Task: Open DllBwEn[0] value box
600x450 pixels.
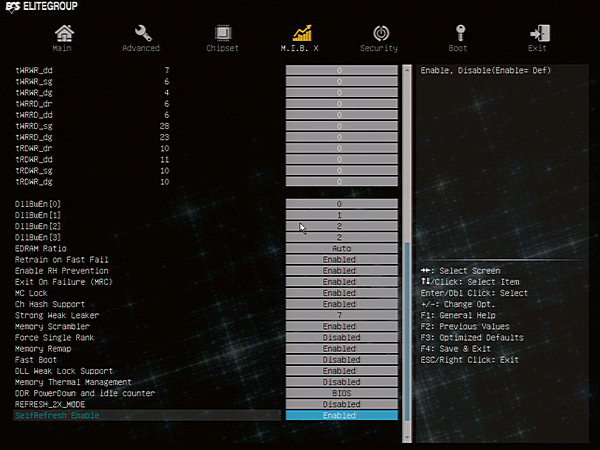Action: 342,204
